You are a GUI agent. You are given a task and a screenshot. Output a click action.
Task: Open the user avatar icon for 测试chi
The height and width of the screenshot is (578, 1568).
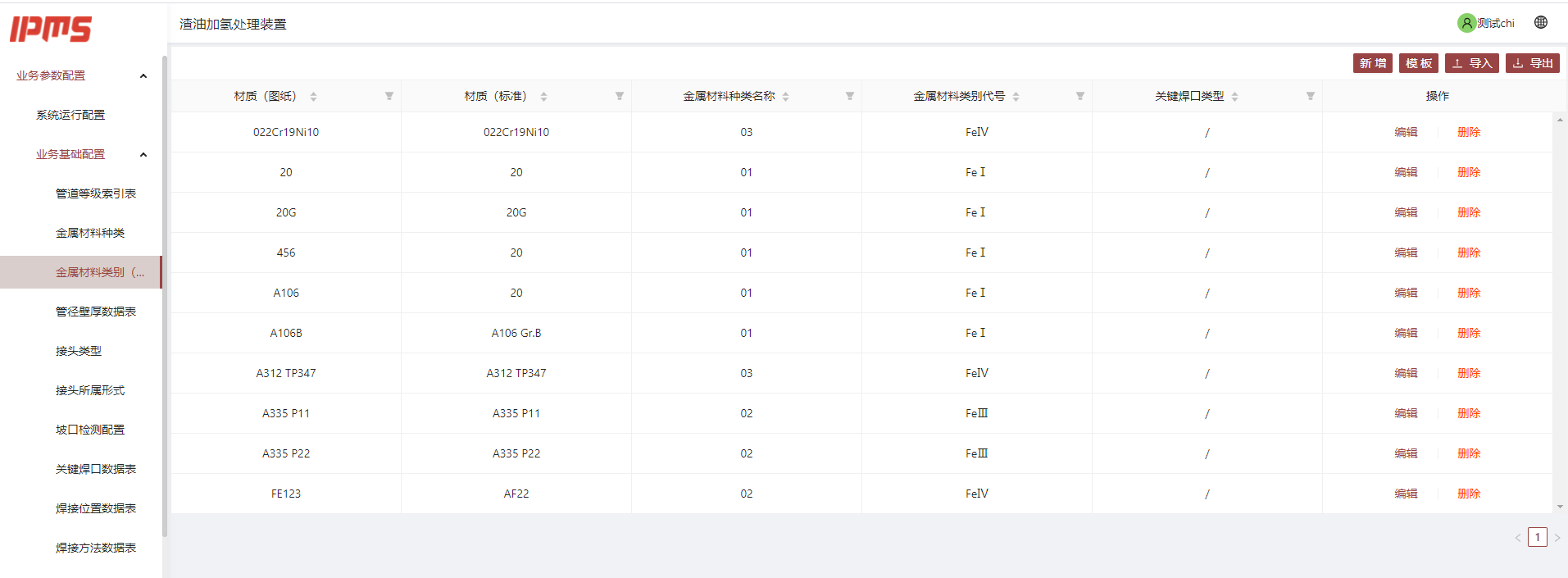[1466, 23]
